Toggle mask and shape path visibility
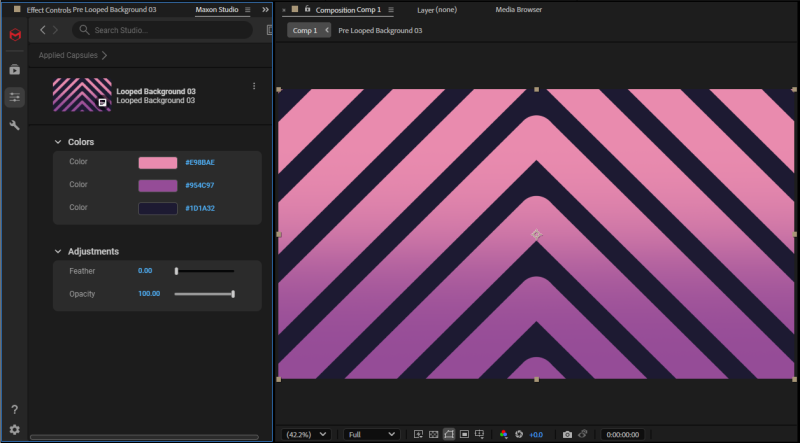Viewport: 800px width, 443px height. click(449, 435)
